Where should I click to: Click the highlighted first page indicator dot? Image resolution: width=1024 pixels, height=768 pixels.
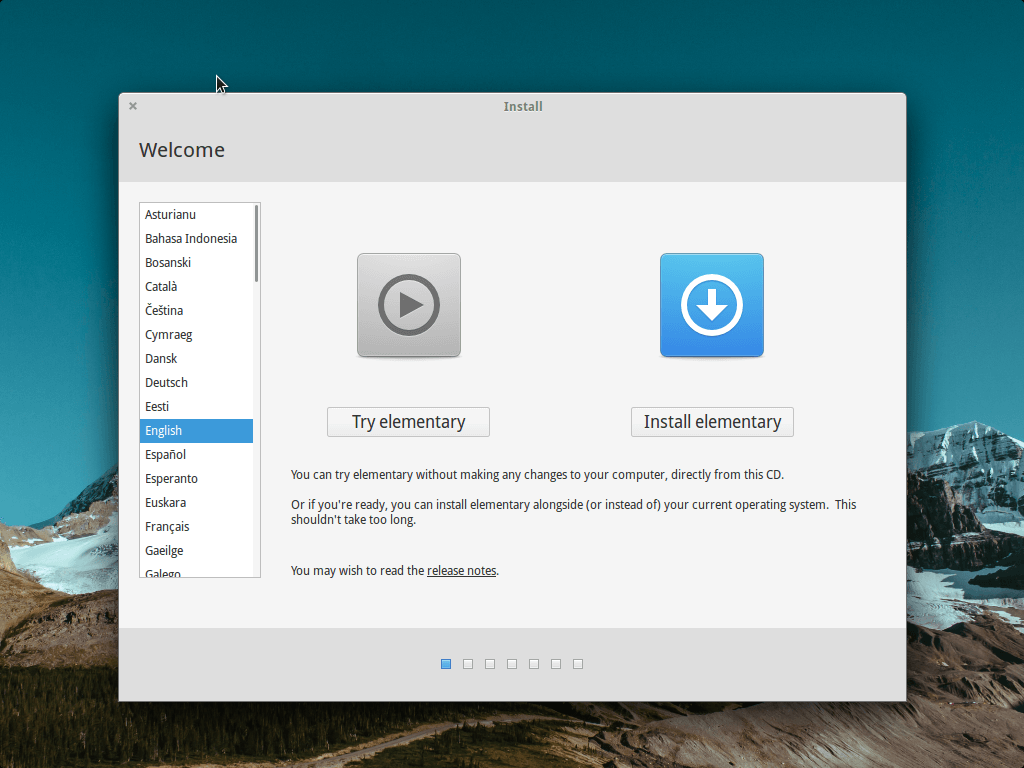pyautogui.click(x=445, y=663)
